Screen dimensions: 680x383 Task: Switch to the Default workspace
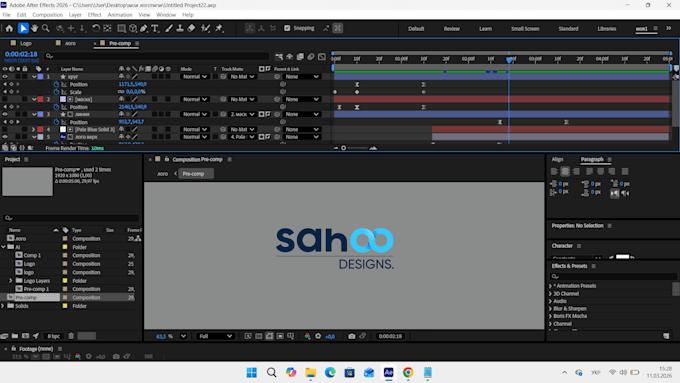pyautogui.click(x=416, y=29)
